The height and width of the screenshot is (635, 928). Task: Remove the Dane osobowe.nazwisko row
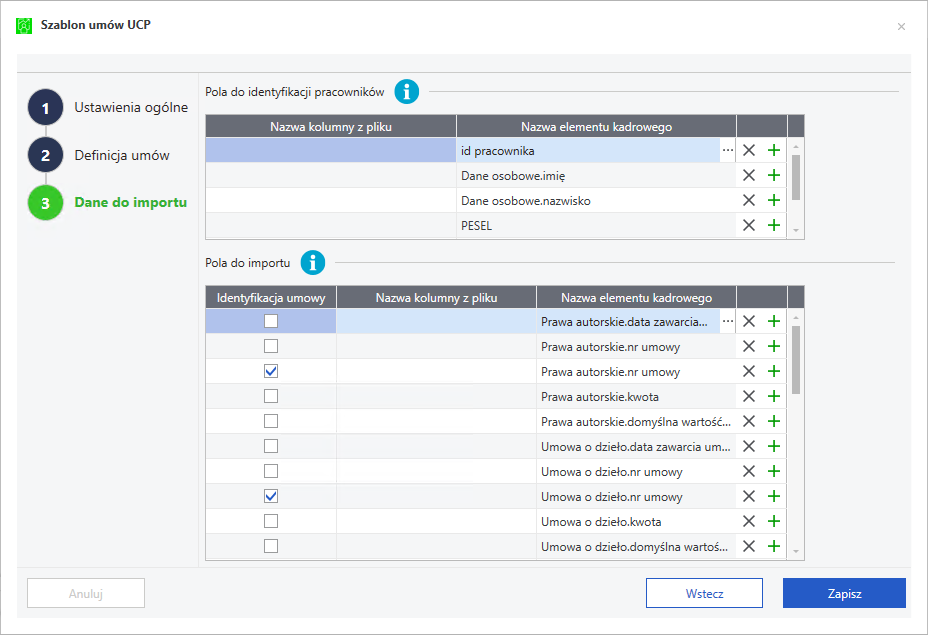click(748, 200)
